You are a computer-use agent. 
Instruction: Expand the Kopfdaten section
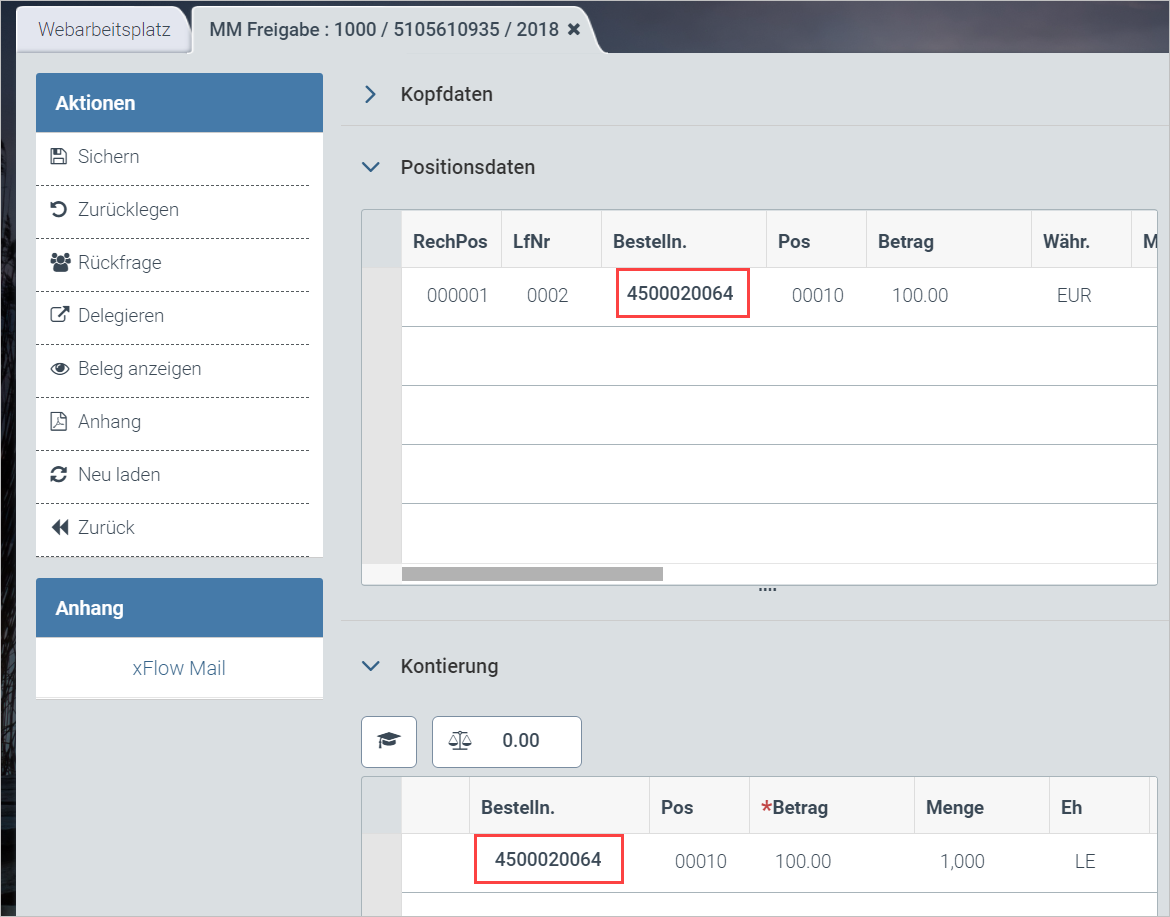371,95
